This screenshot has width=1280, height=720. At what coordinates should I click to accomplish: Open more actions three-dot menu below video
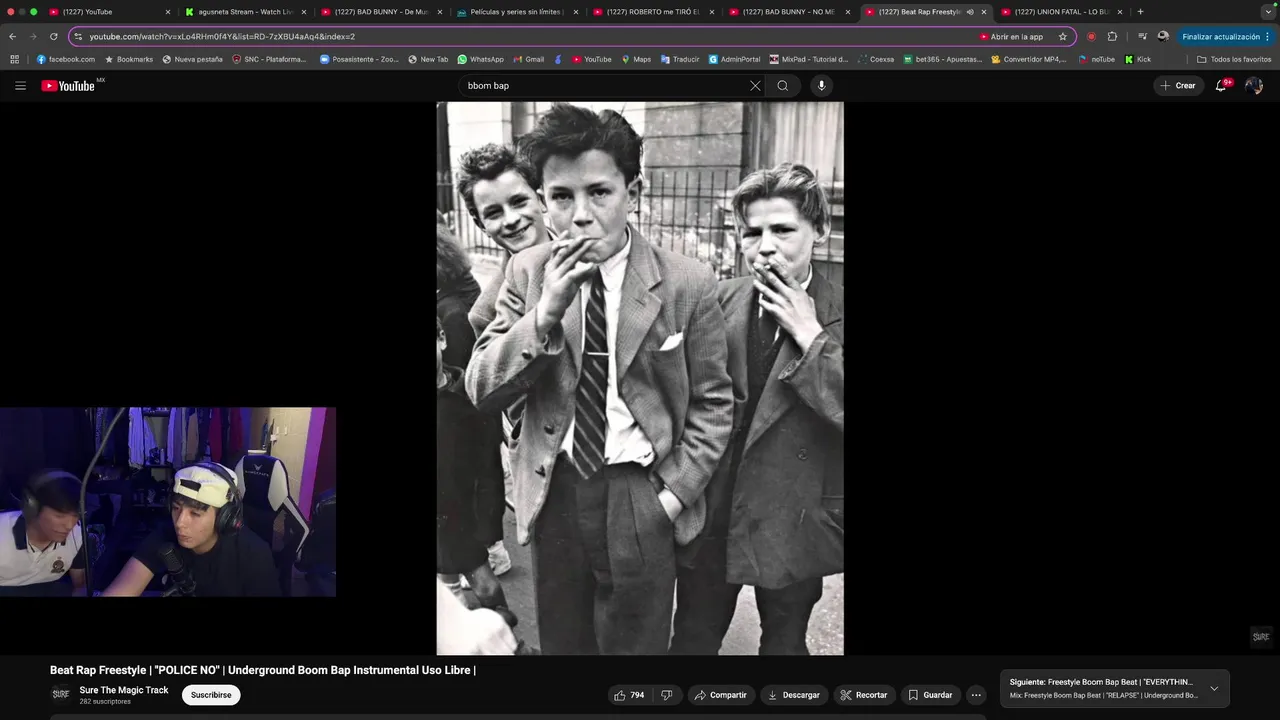pos(976,695)
